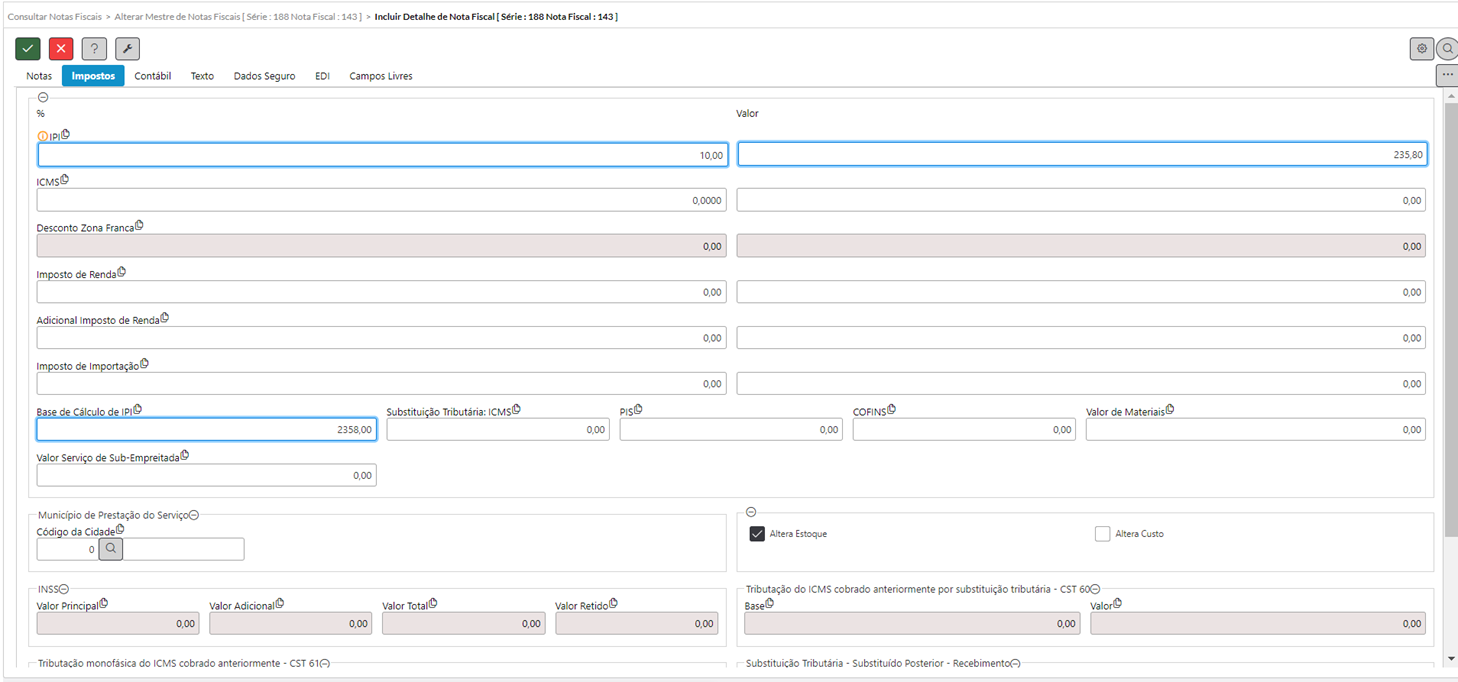Click the three-dots more options button
The image size is (1458, 682).
pos(1447,75)
